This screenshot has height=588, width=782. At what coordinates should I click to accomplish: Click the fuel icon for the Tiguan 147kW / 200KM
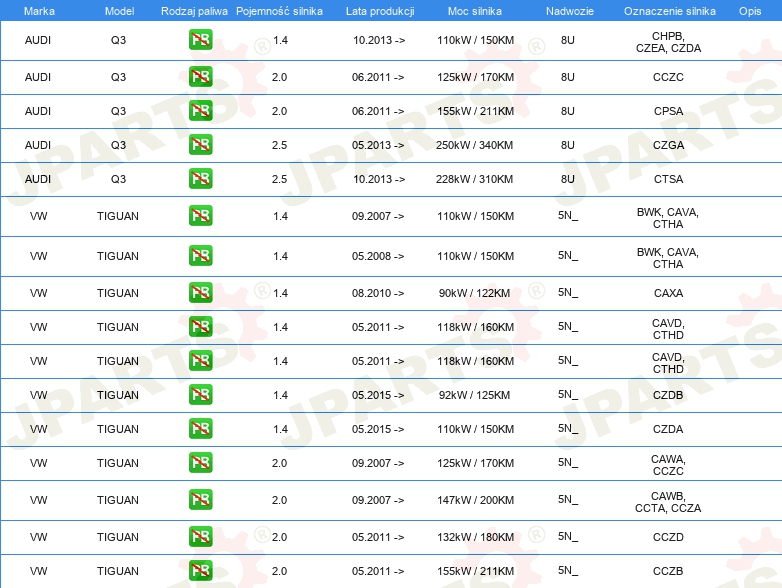(200, 500)
